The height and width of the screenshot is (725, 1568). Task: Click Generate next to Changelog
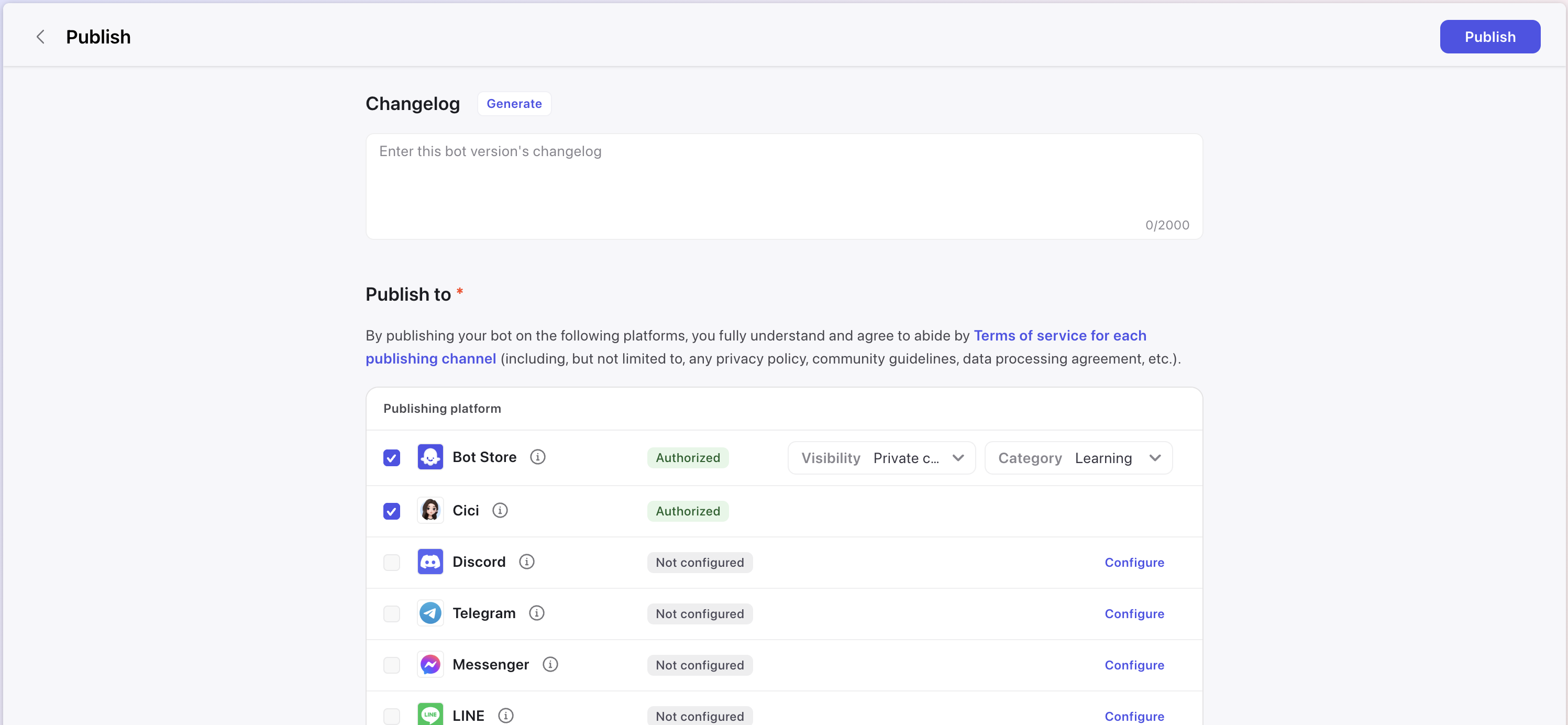[x=514, y=104]
